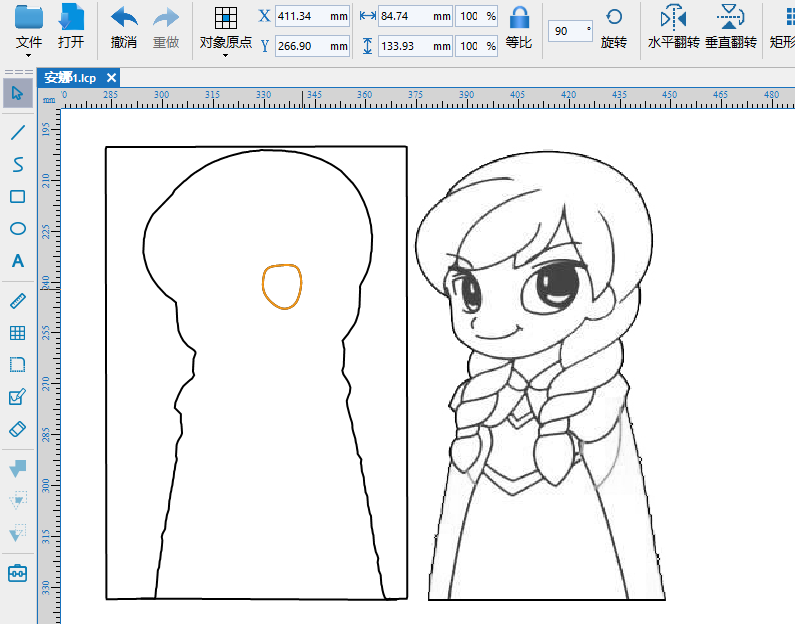Expand the 文件 dropdown arrow

pyautogui.click(x=28, y=55)
